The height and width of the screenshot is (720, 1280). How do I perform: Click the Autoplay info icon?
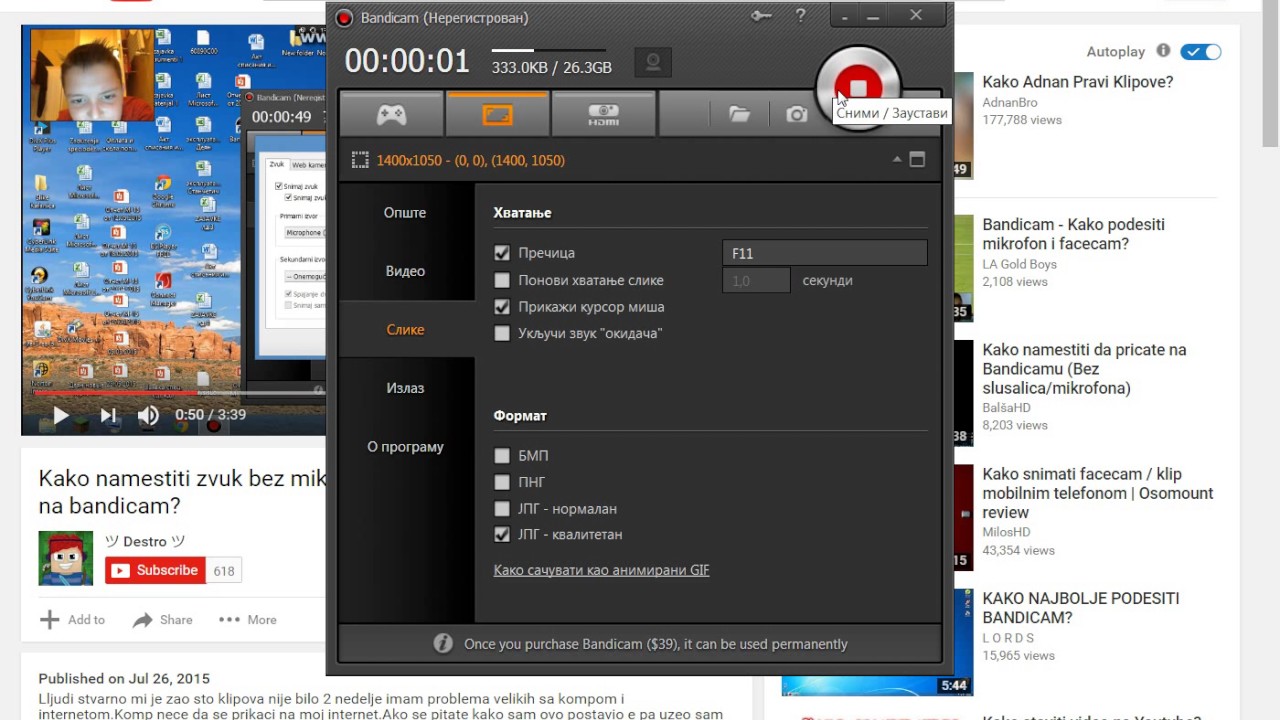1163,51
